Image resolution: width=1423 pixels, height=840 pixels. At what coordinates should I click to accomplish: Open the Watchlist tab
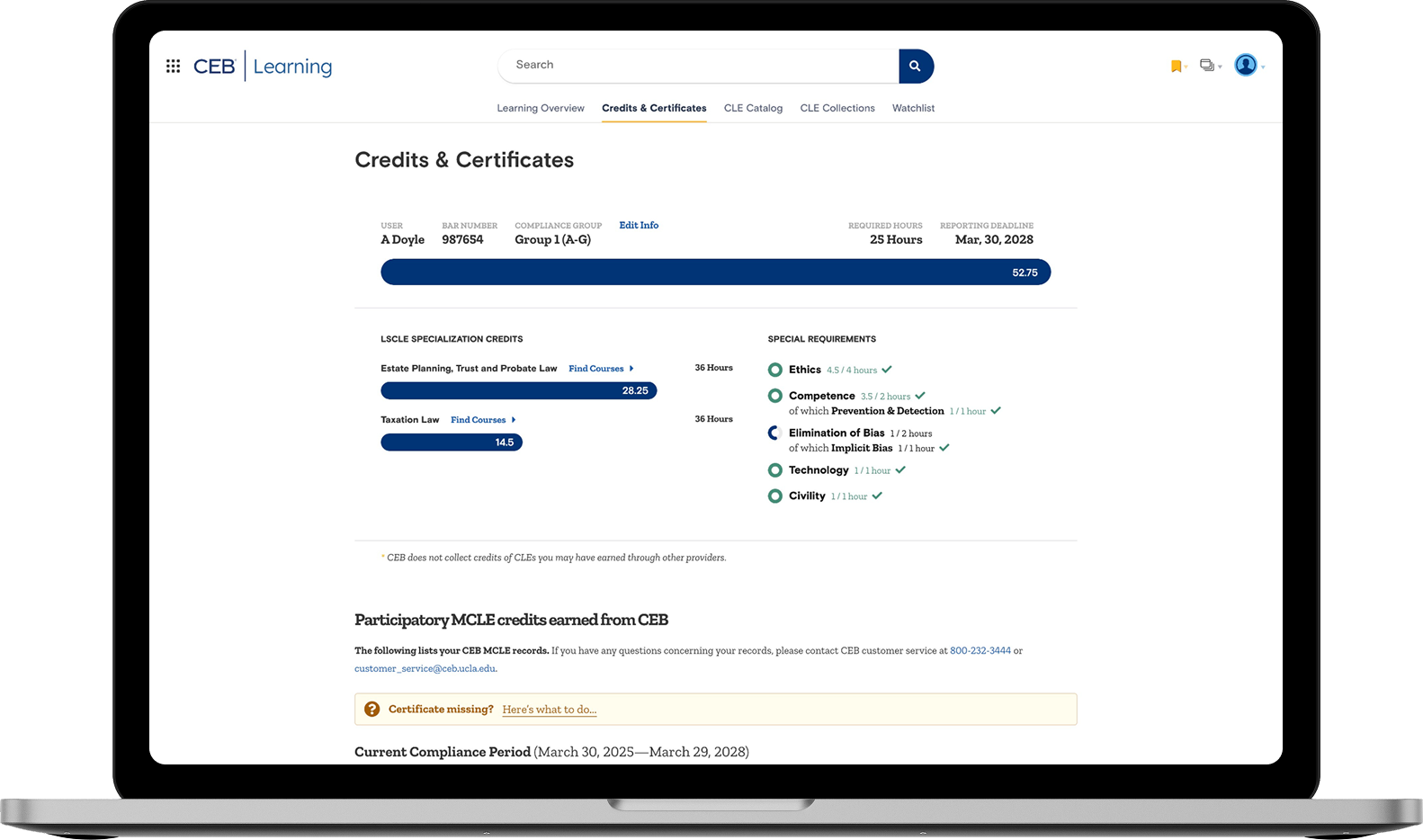[x=913, y=108]
